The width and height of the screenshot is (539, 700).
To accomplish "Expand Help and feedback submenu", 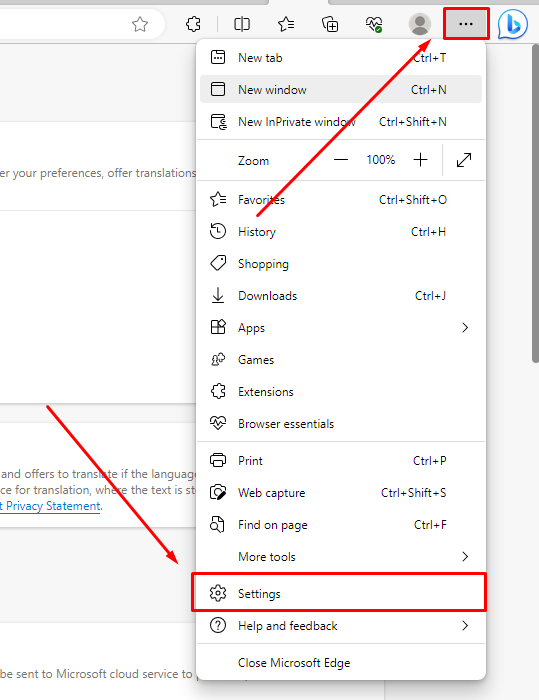I will pyautogui.click(x=341, y=625).
